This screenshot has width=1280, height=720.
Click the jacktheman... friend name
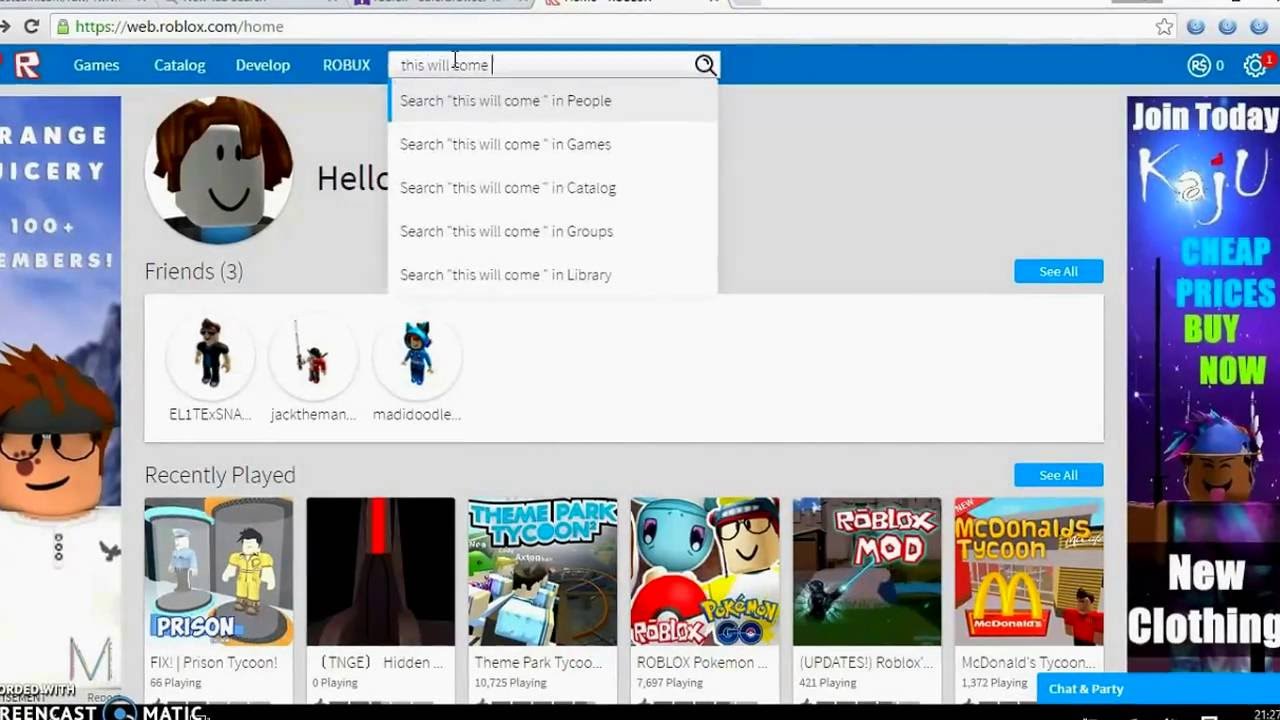(x=313, y=414)
